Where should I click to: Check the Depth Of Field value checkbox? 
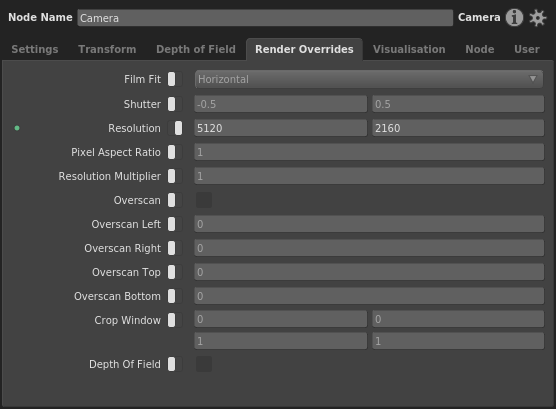204,364
